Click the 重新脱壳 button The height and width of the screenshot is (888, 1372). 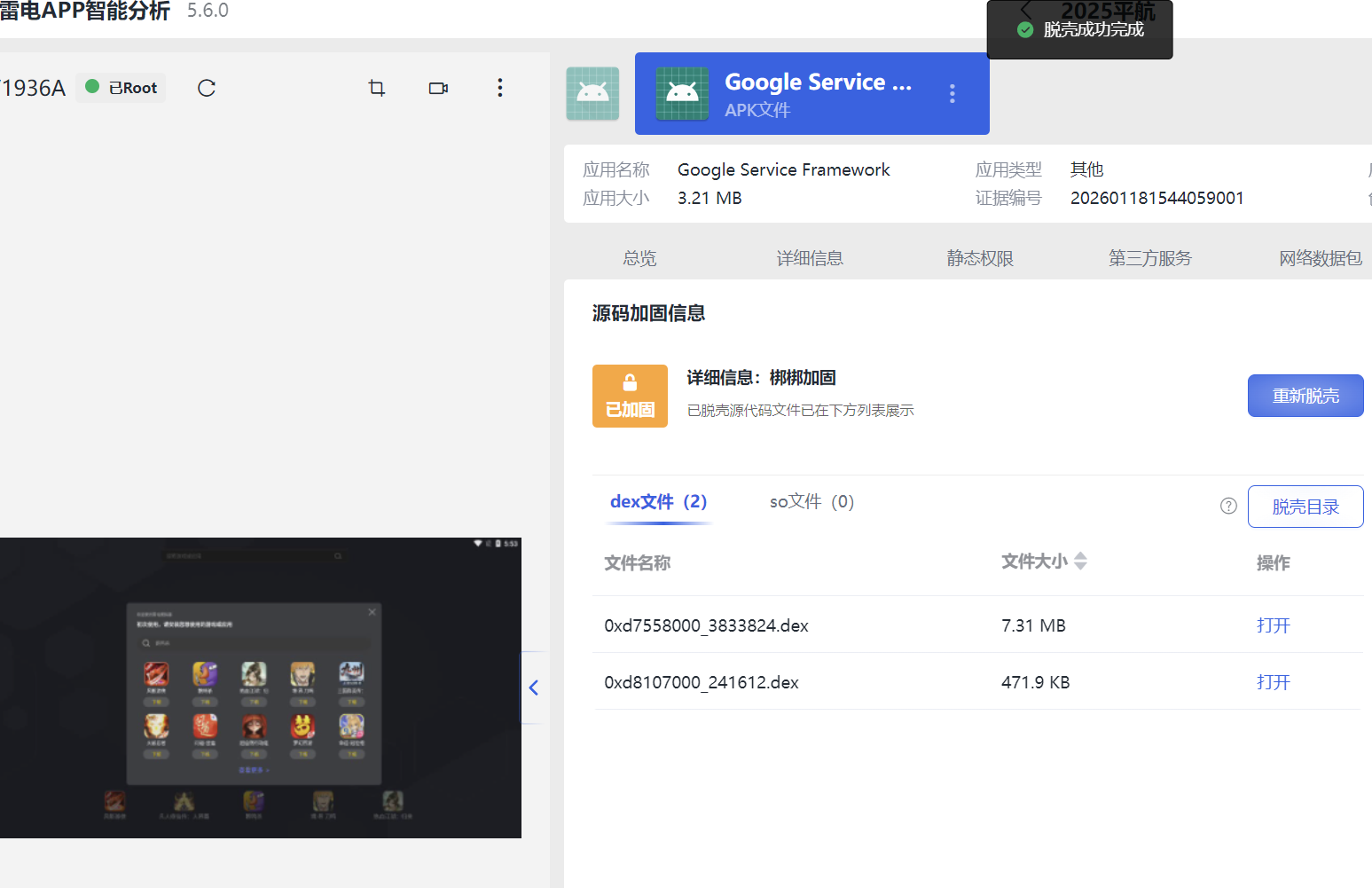click(1305, 396)
